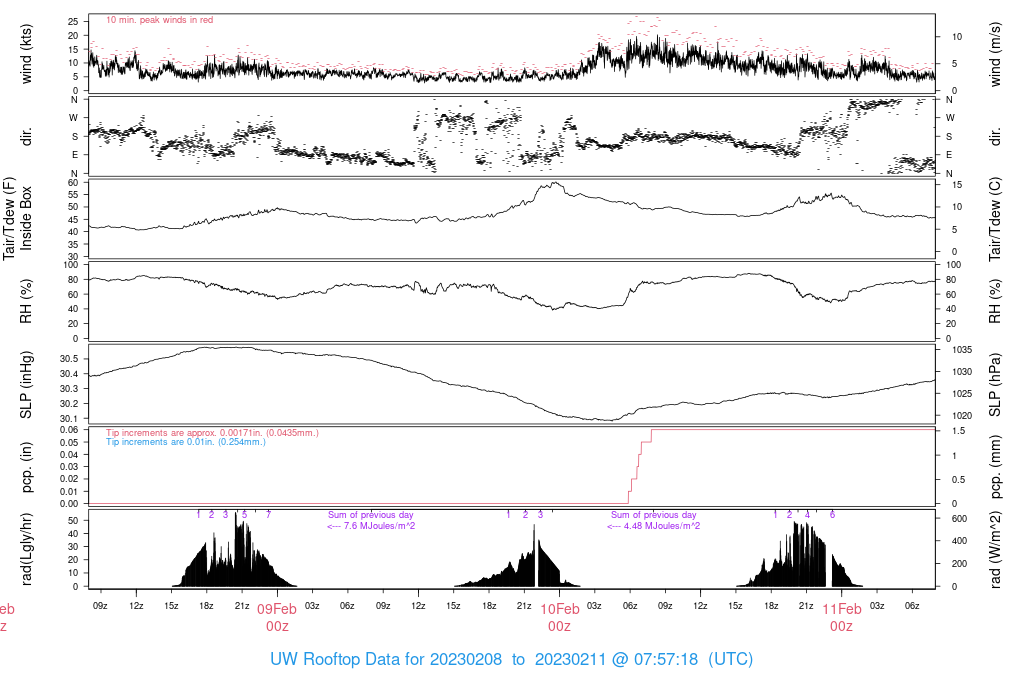Click the 'wind (m/s)' right axis label
Screen dimensions: 1024x700
tap(995, 54)
